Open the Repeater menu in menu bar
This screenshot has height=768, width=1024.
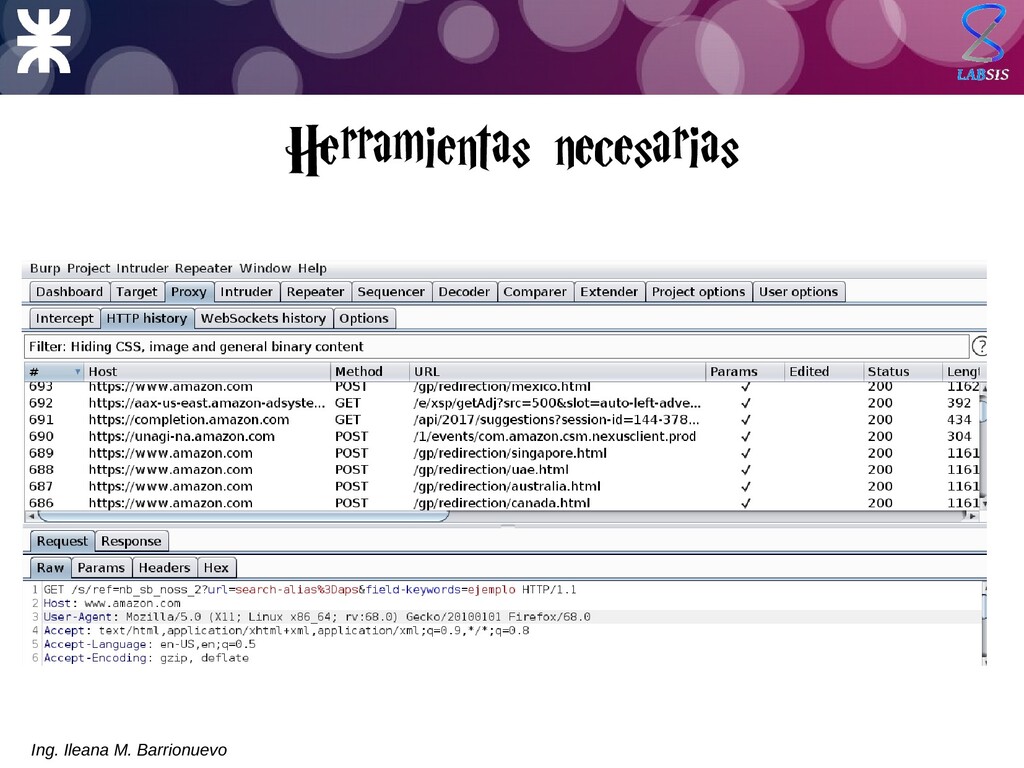point(203,268)
